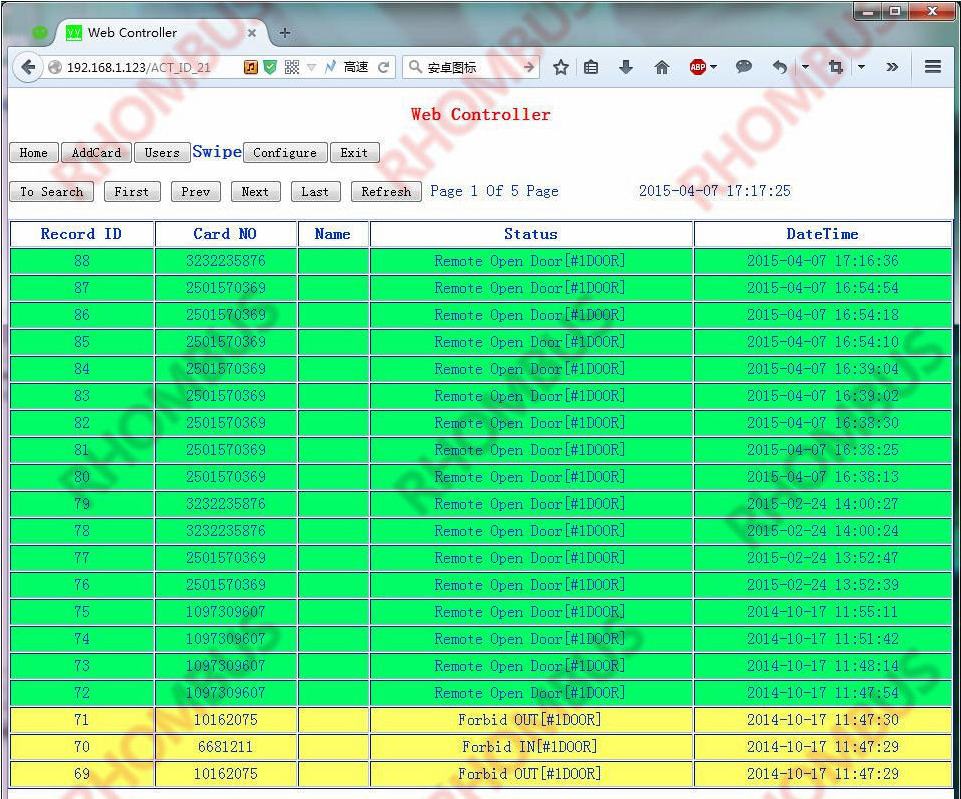Bookmark this page with the star icon

[561, 67]
